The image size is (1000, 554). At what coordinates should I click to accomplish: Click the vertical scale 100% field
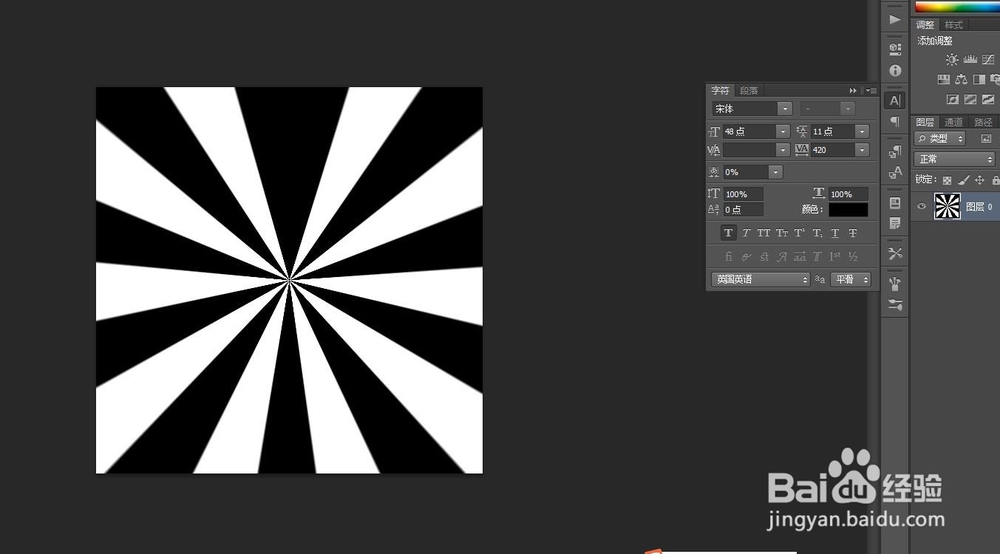pos(743,194)
